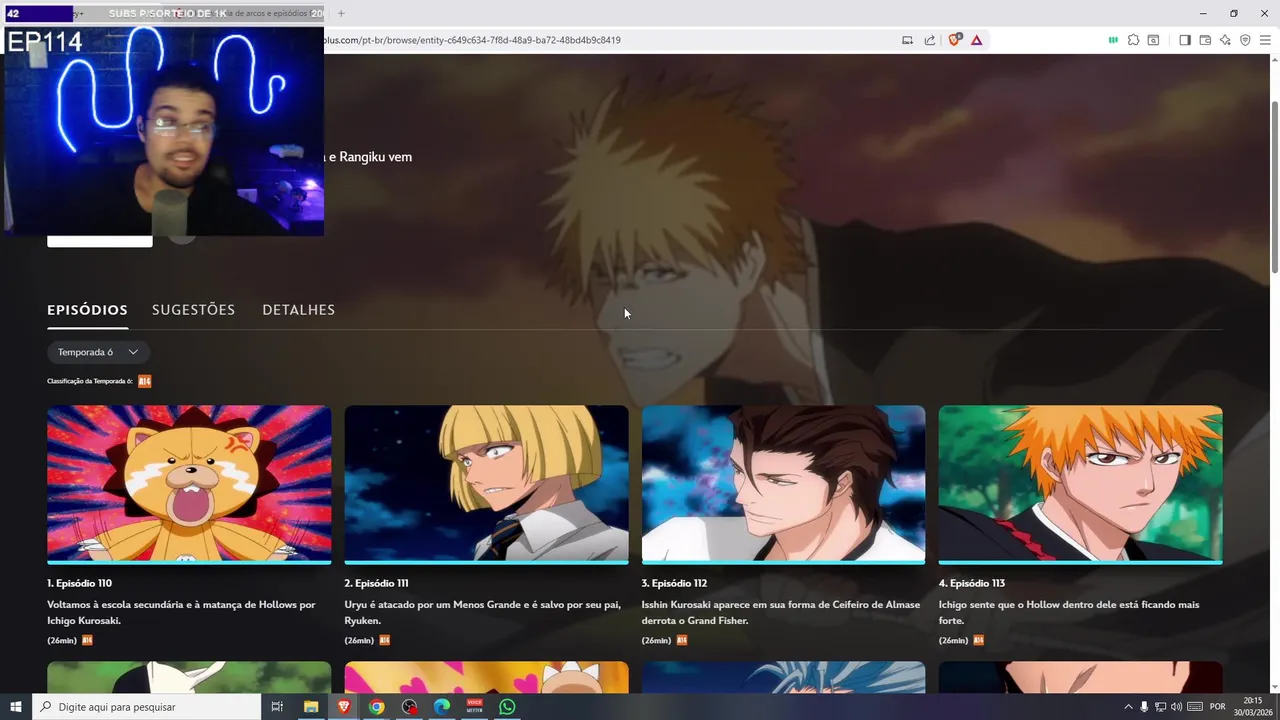Click the title '1. Episódio 110'
The height and width of the screenshot is (720, 1280).
(x=79, y=583)
